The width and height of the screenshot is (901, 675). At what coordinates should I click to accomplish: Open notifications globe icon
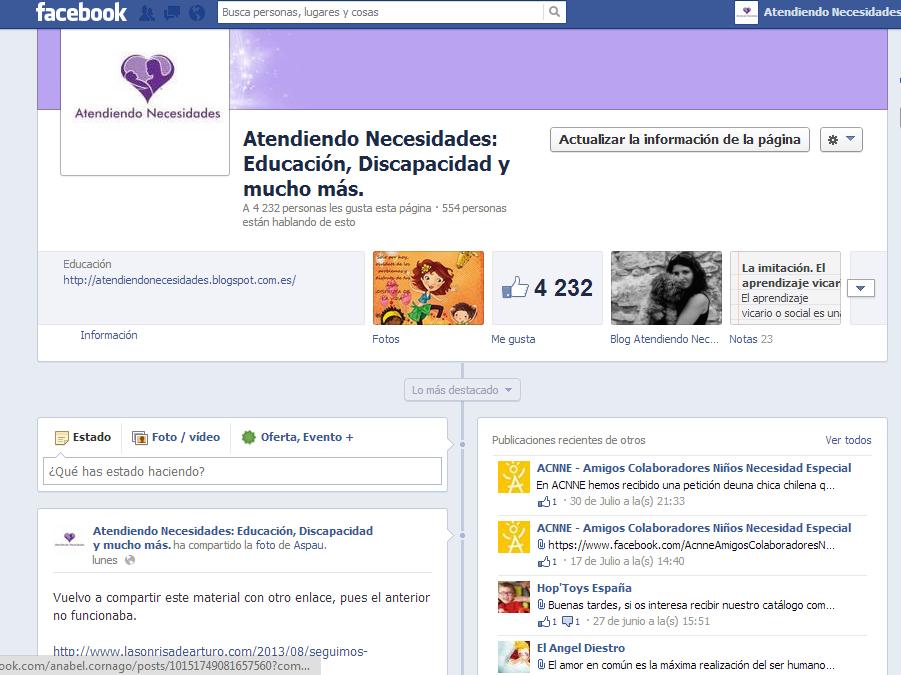197,13
